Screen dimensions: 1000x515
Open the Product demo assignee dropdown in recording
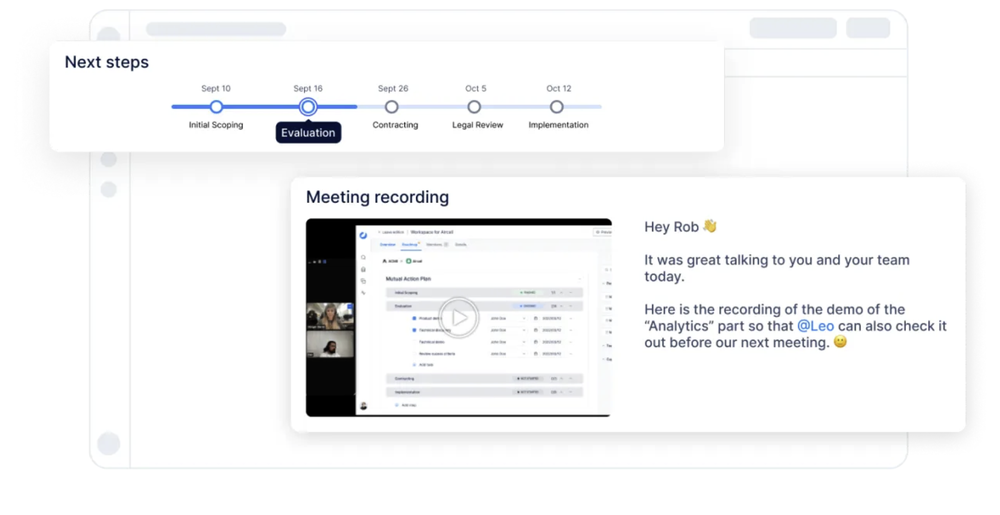(x=508, y=318)
